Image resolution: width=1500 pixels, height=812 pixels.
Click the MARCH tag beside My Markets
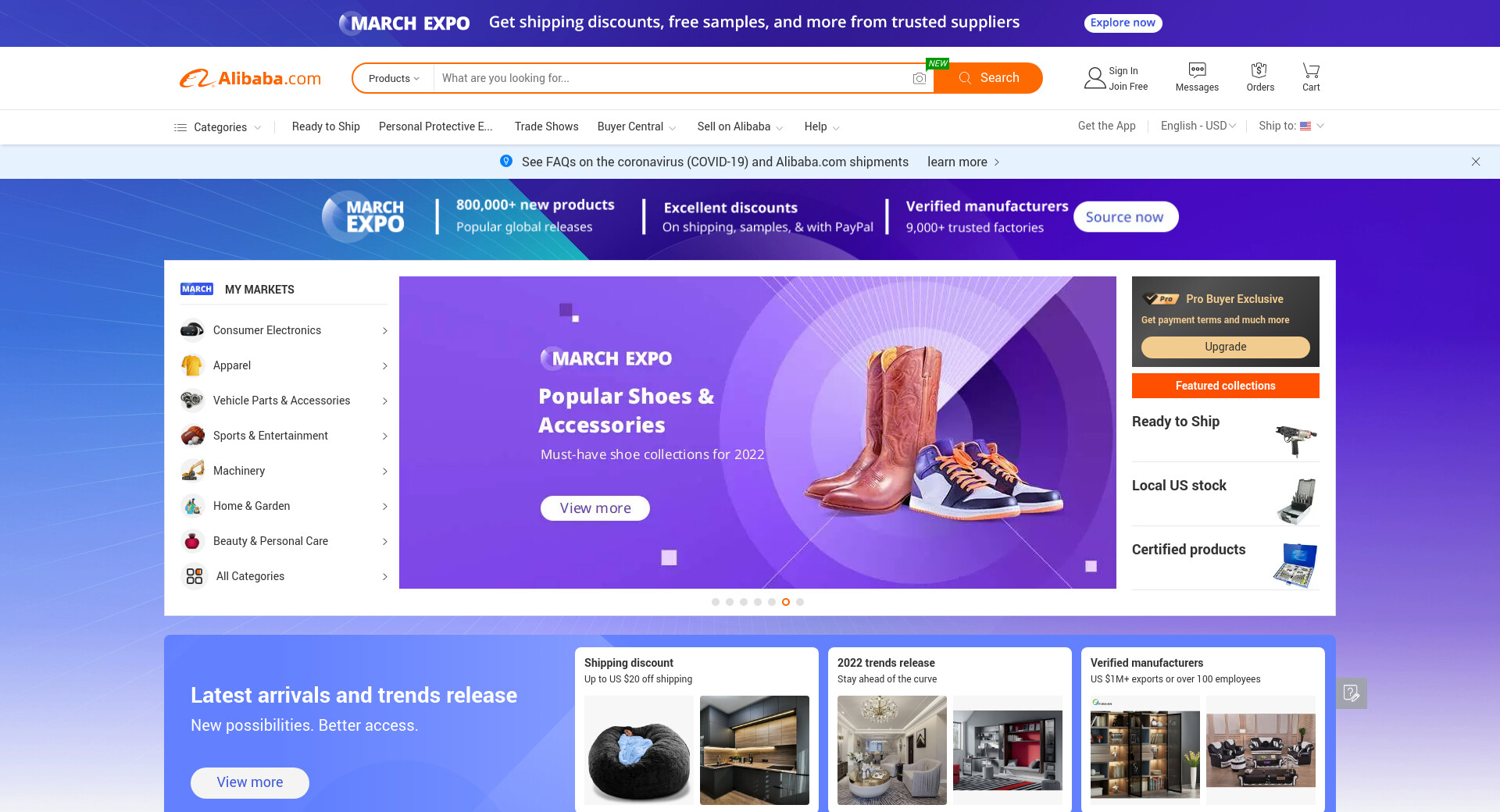pos(197,289)
